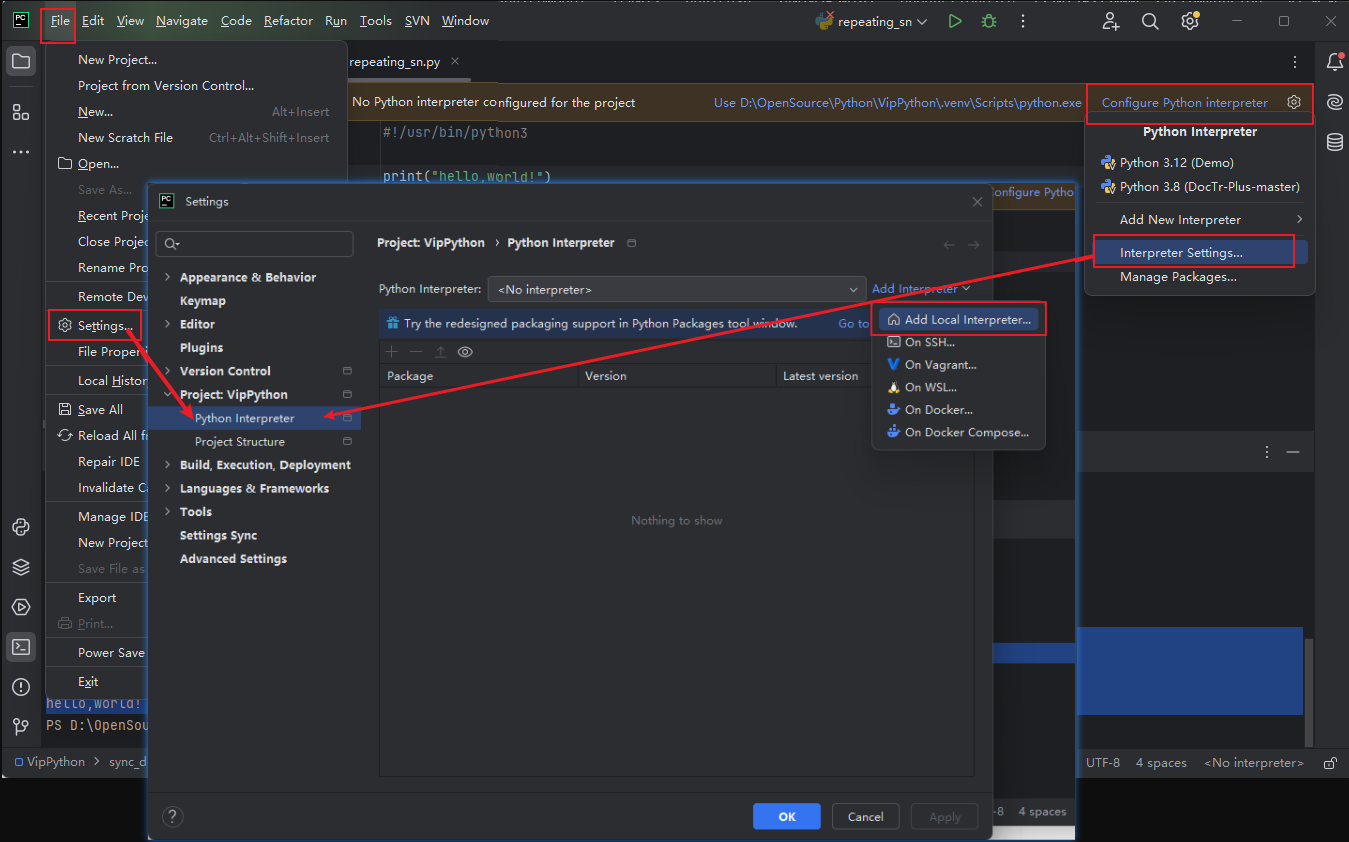The height and width of the screenshot is (842, 1349).
Task: Expand Build, Execution, Deployment node
Action: pos(167,465)
